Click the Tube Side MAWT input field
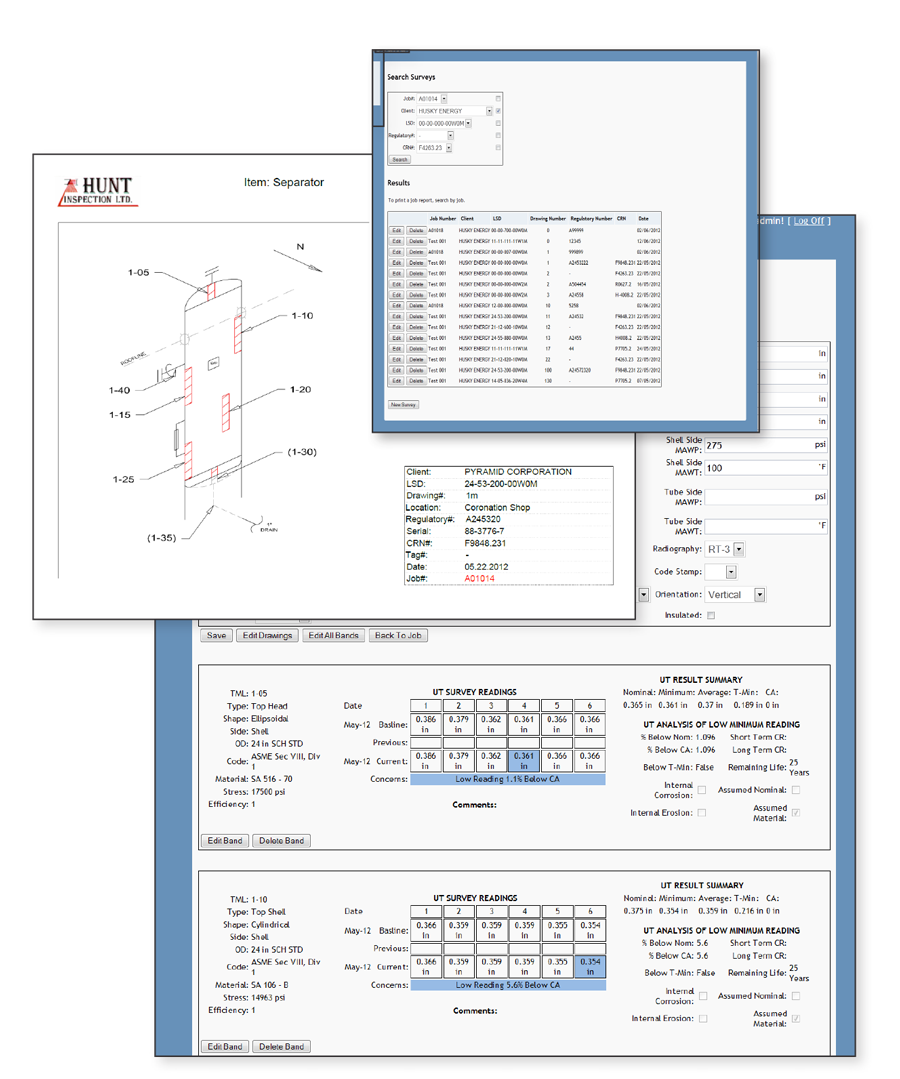 coord(765,526)
